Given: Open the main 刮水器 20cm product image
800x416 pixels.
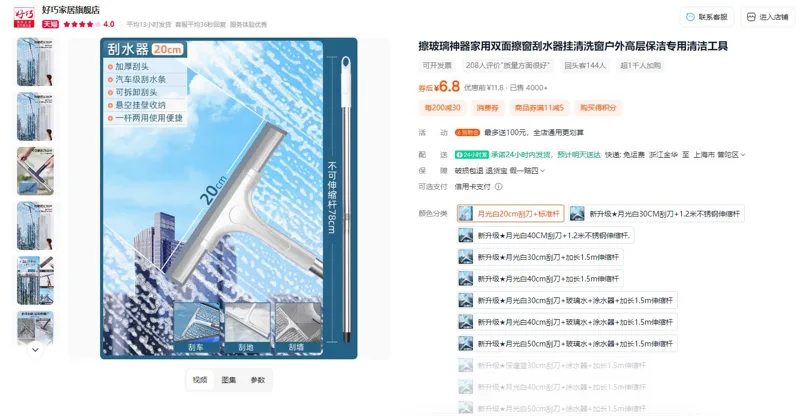Looking at the screenshot, I should coord(229,198).
